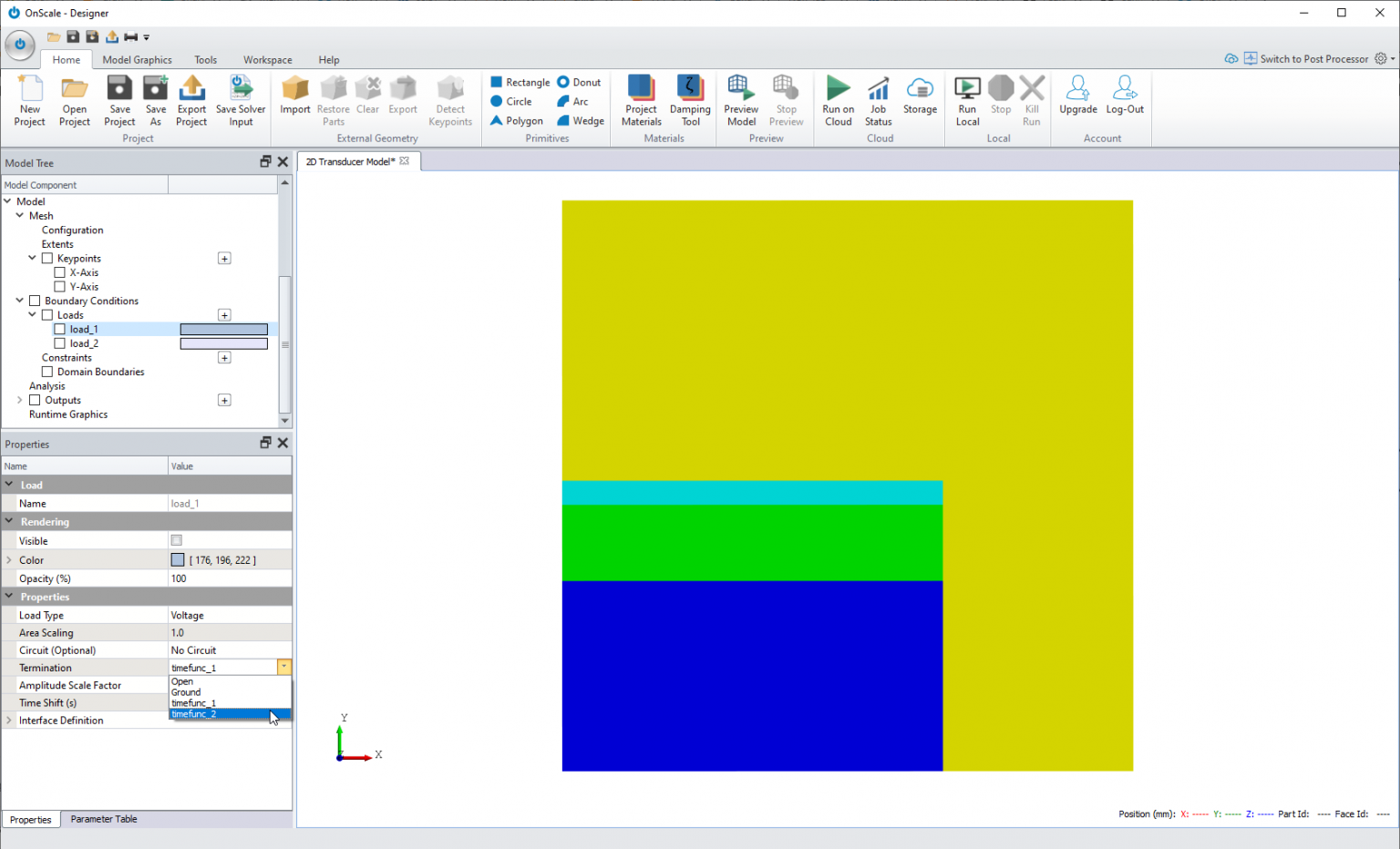Open the Project Materials tool
The width and height of the screenshot is (1400, 849).
641,100
